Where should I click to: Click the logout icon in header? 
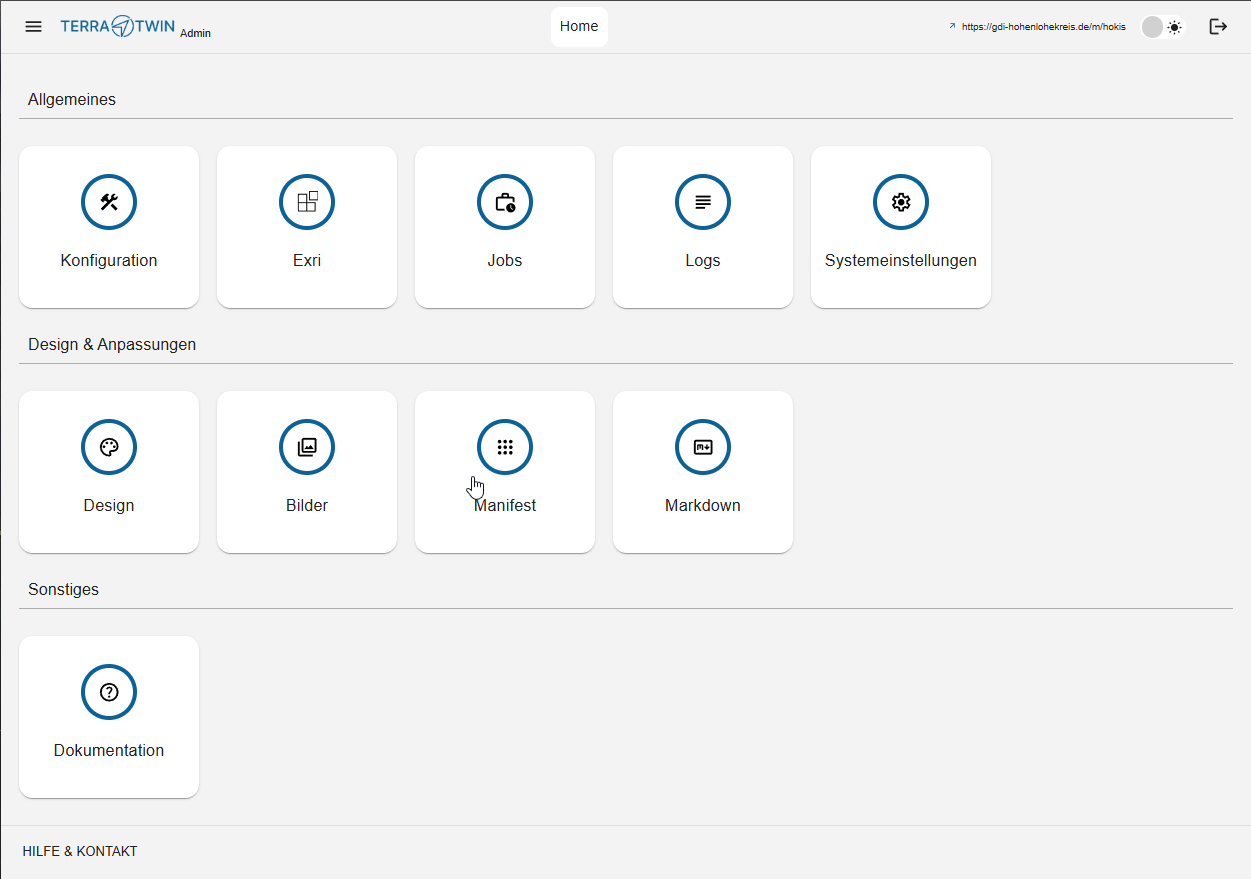(x=1218, y=27)
